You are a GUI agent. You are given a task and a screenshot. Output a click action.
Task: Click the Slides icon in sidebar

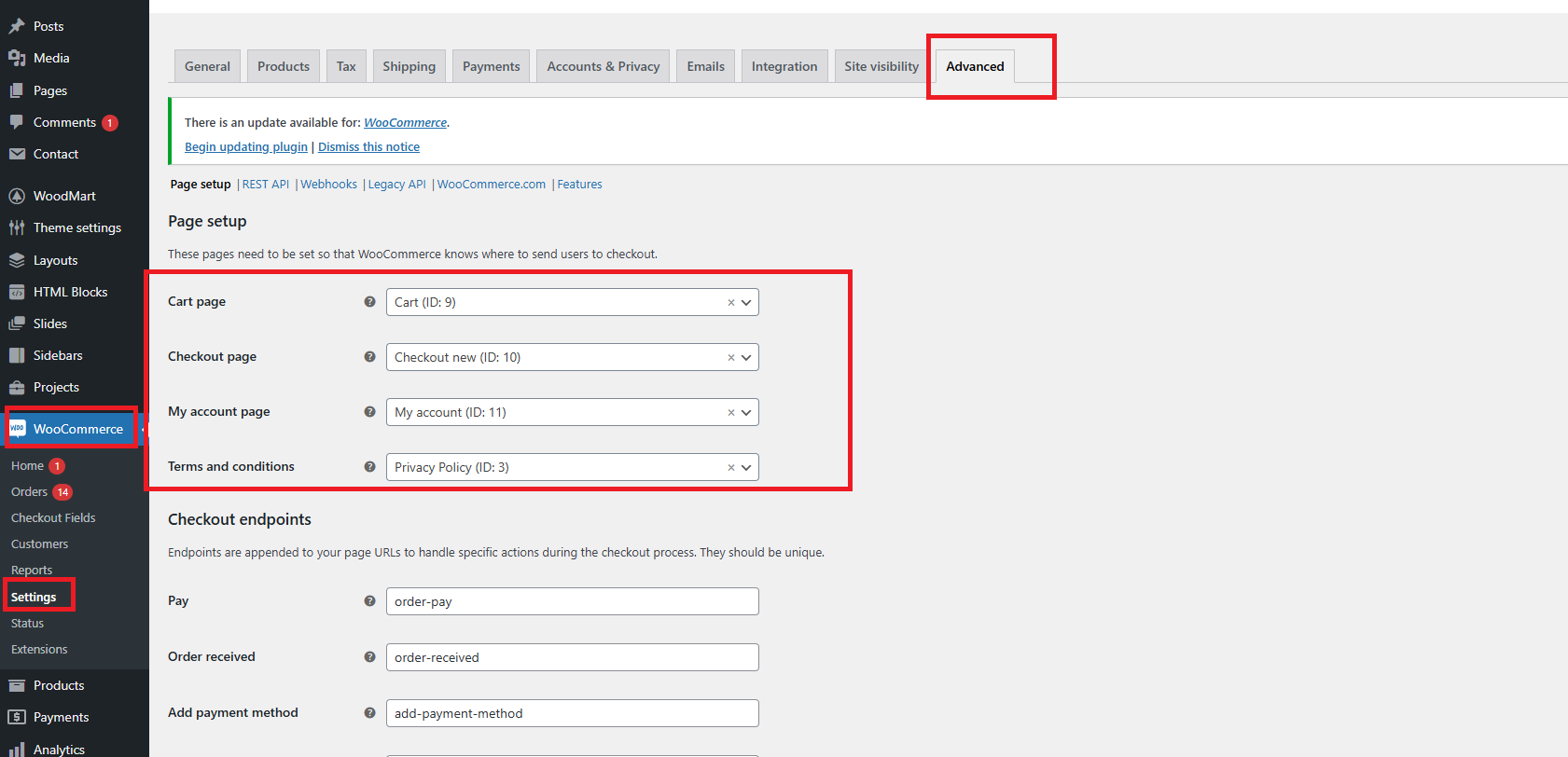(x=17, y=323)
